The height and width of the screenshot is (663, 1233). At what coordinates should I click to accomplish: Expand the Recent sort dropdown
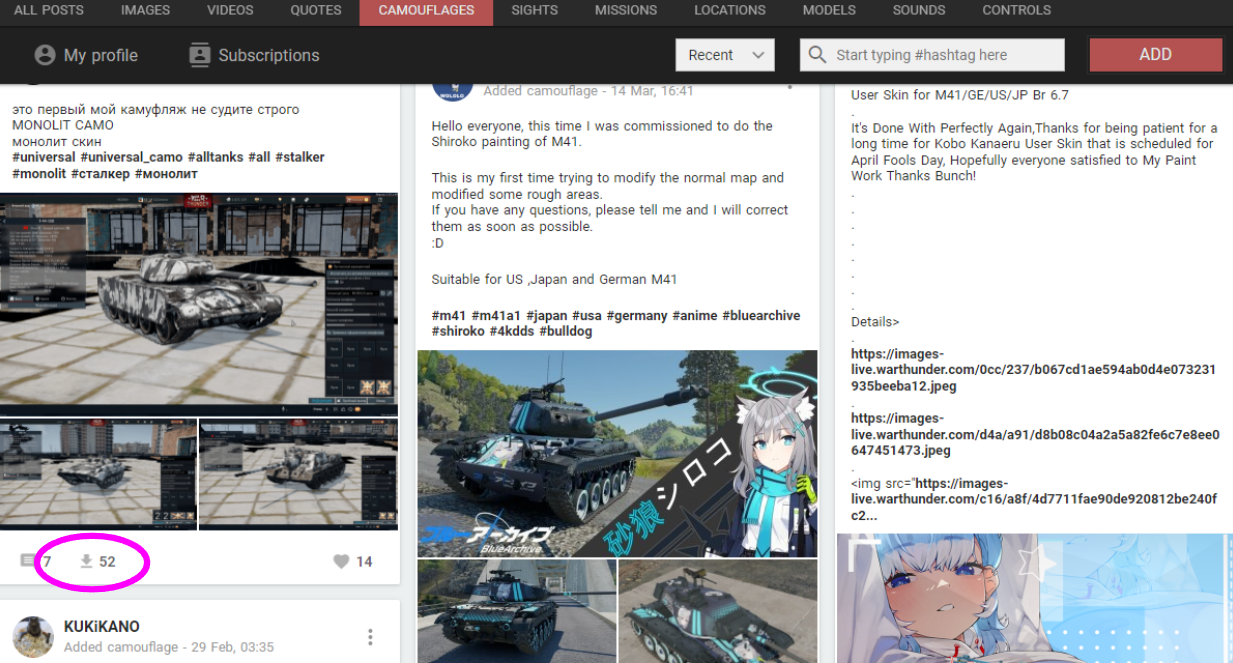(725, 55)
